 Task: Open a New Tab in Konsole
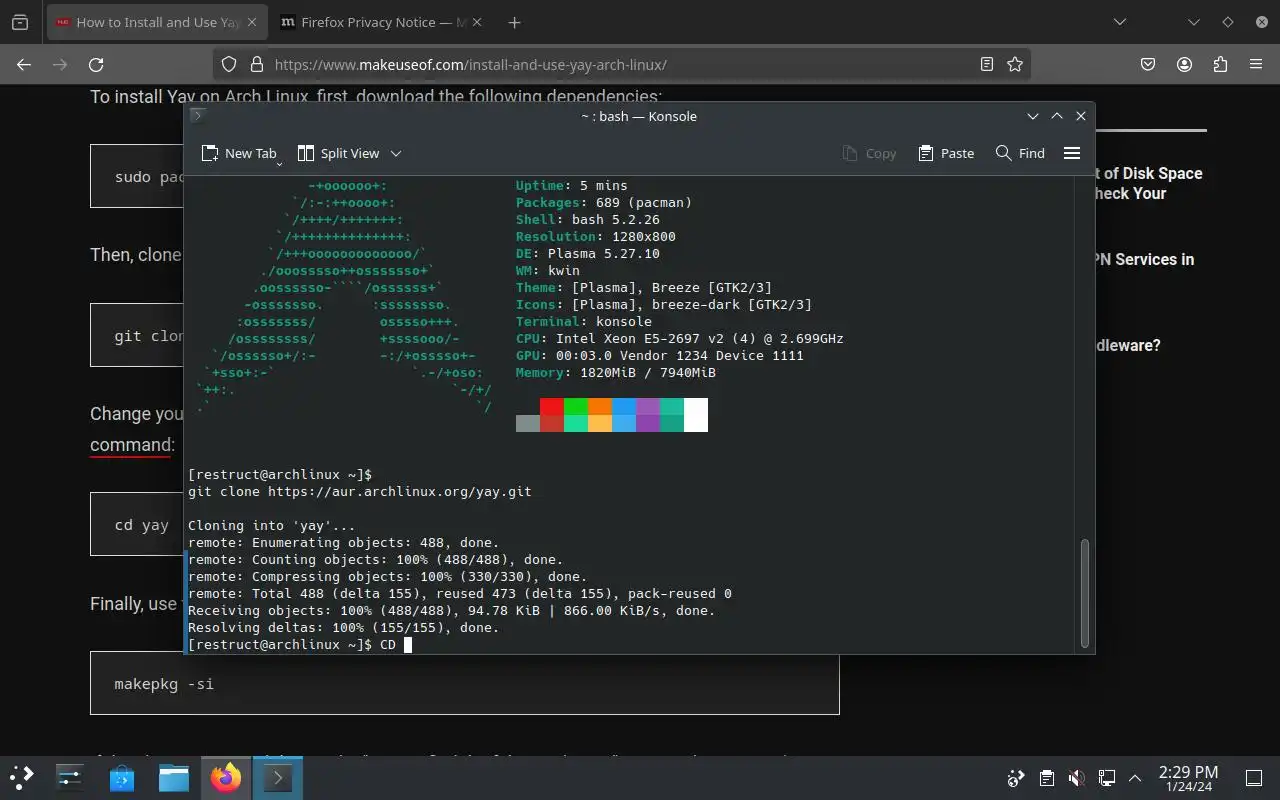point(238,153)
